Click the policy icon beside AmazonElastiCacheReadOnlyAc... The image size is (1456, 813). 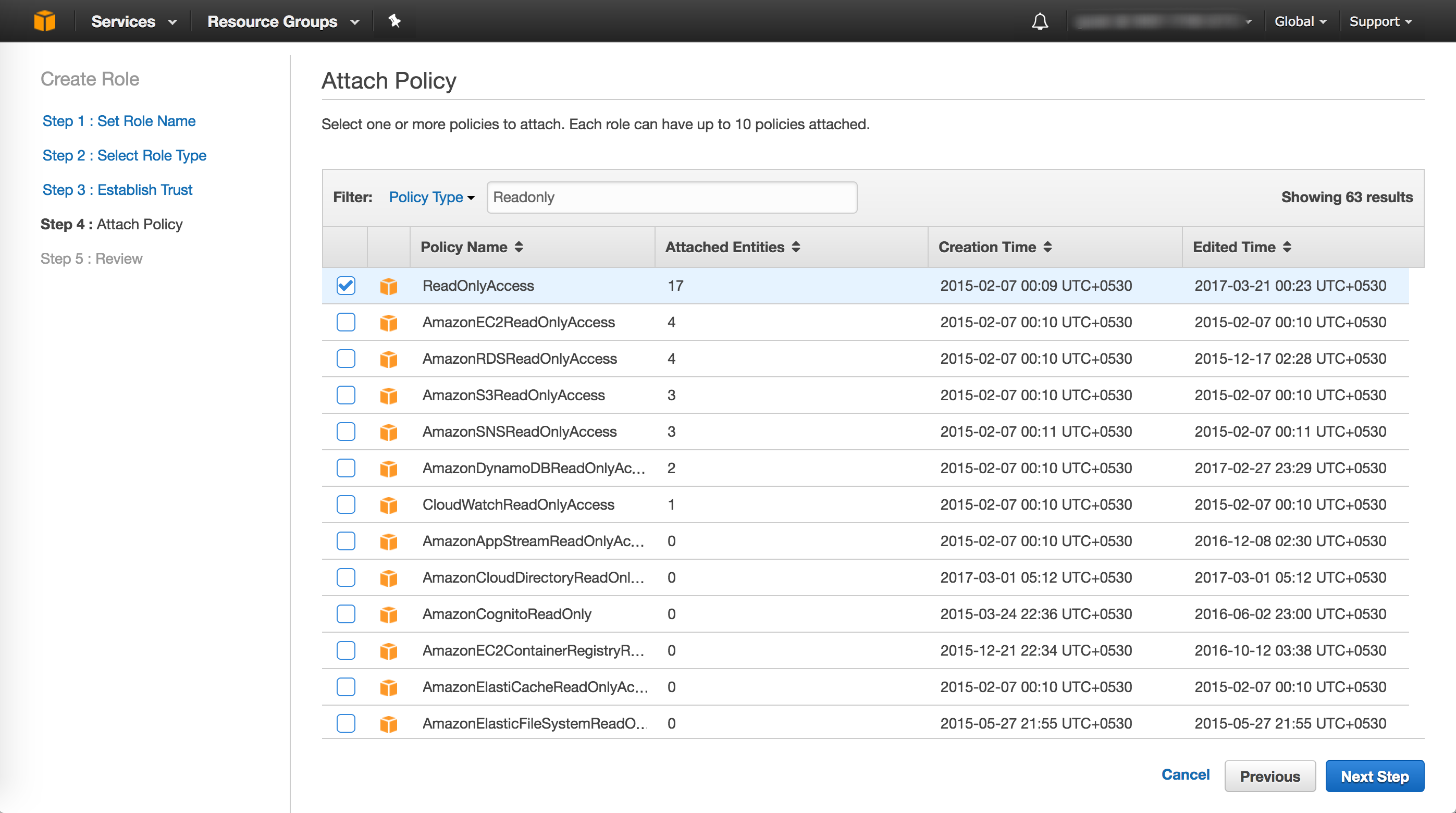(389, 687)
